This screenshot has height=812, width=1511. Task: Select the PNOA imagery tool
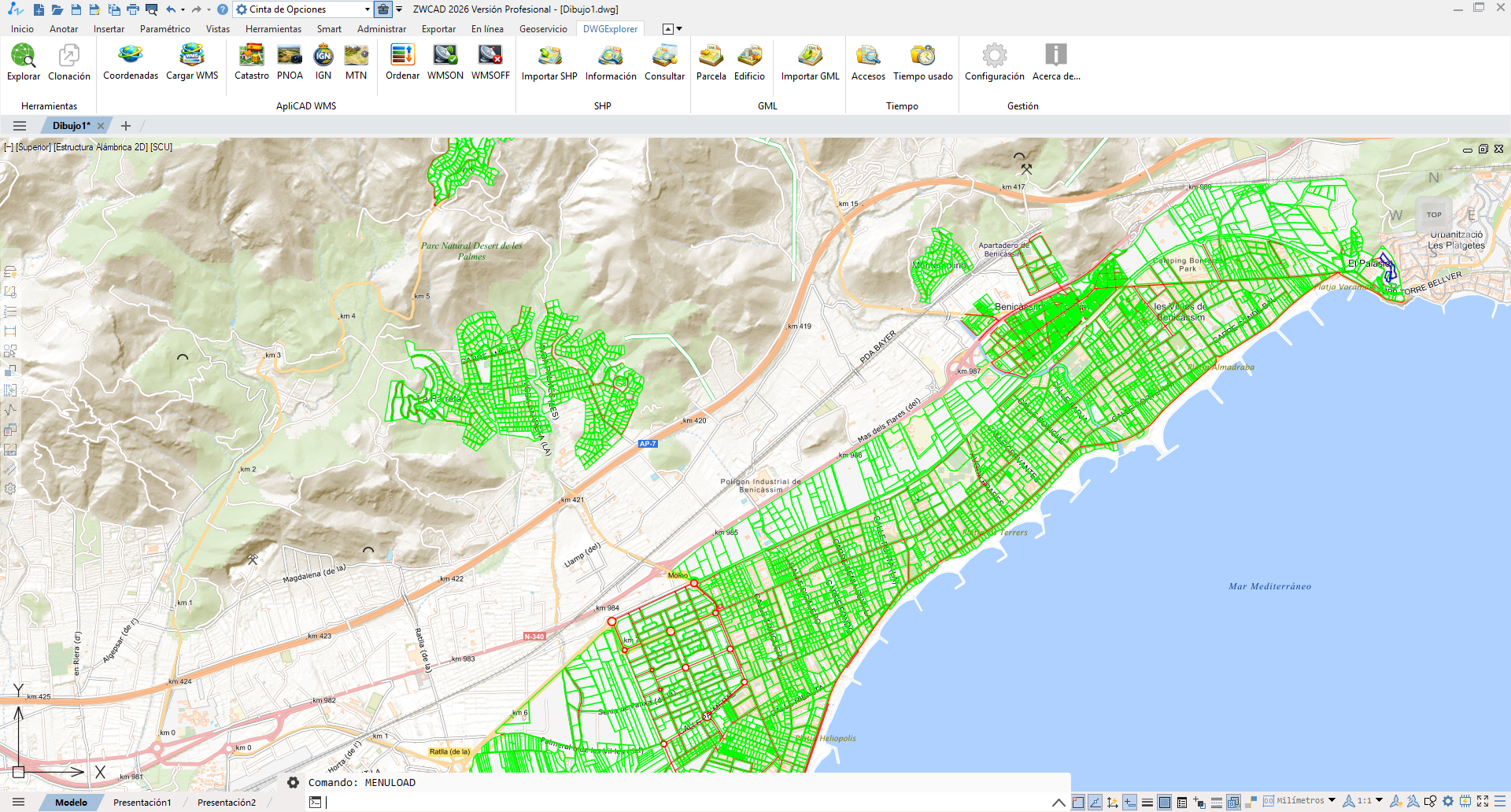[290, 63]
